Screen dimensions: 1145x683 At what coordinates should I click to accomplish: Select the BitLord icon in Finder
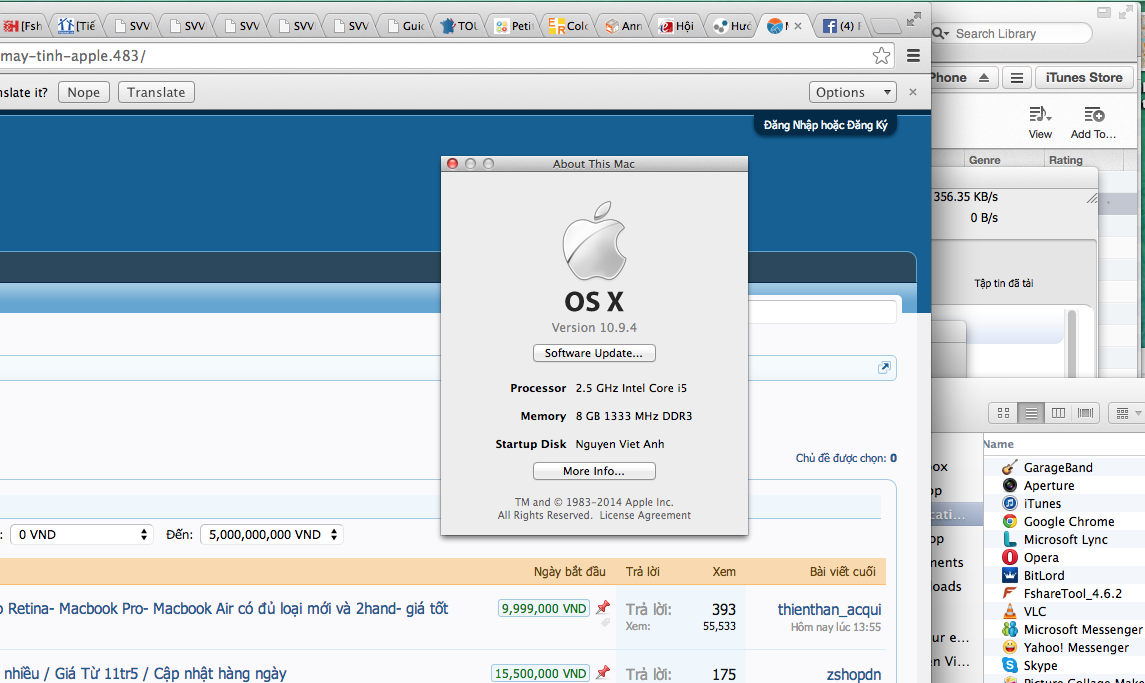pyautogui.click(x=1010, y=576)
